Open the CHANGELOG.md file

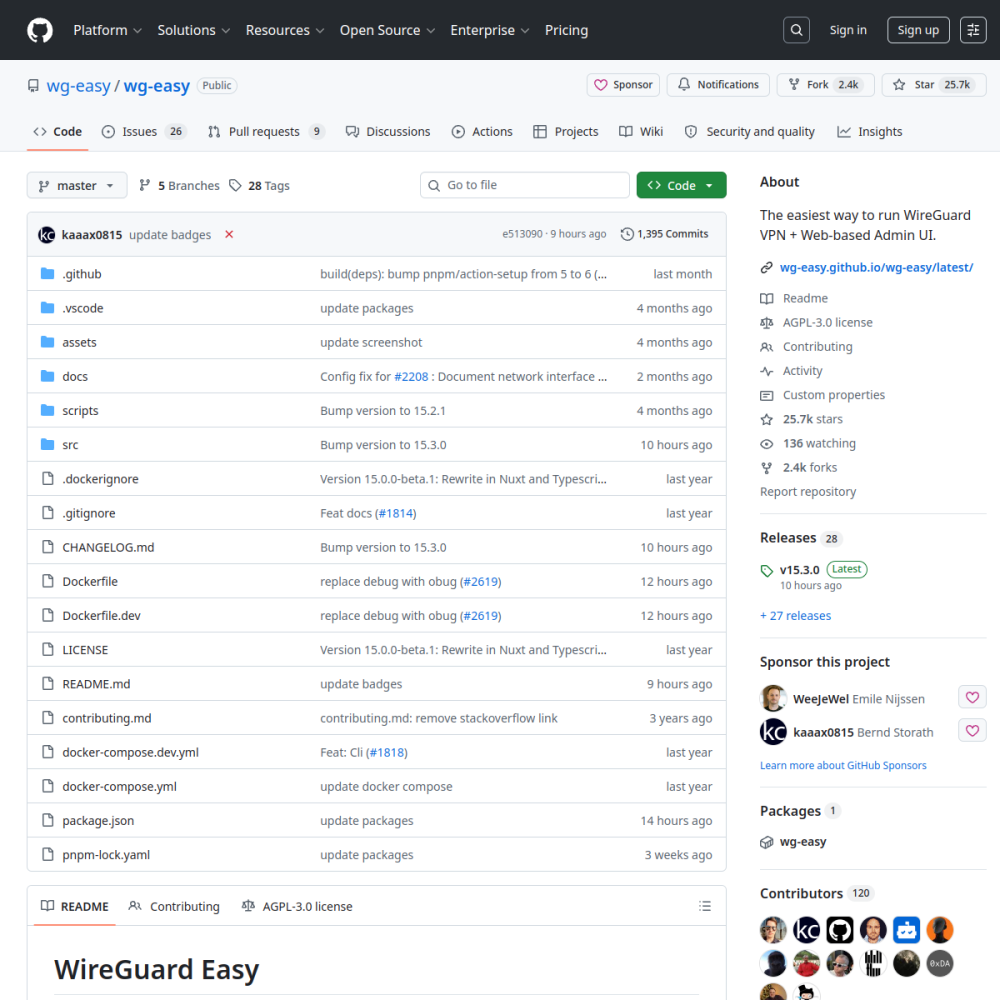pos(108,547)
